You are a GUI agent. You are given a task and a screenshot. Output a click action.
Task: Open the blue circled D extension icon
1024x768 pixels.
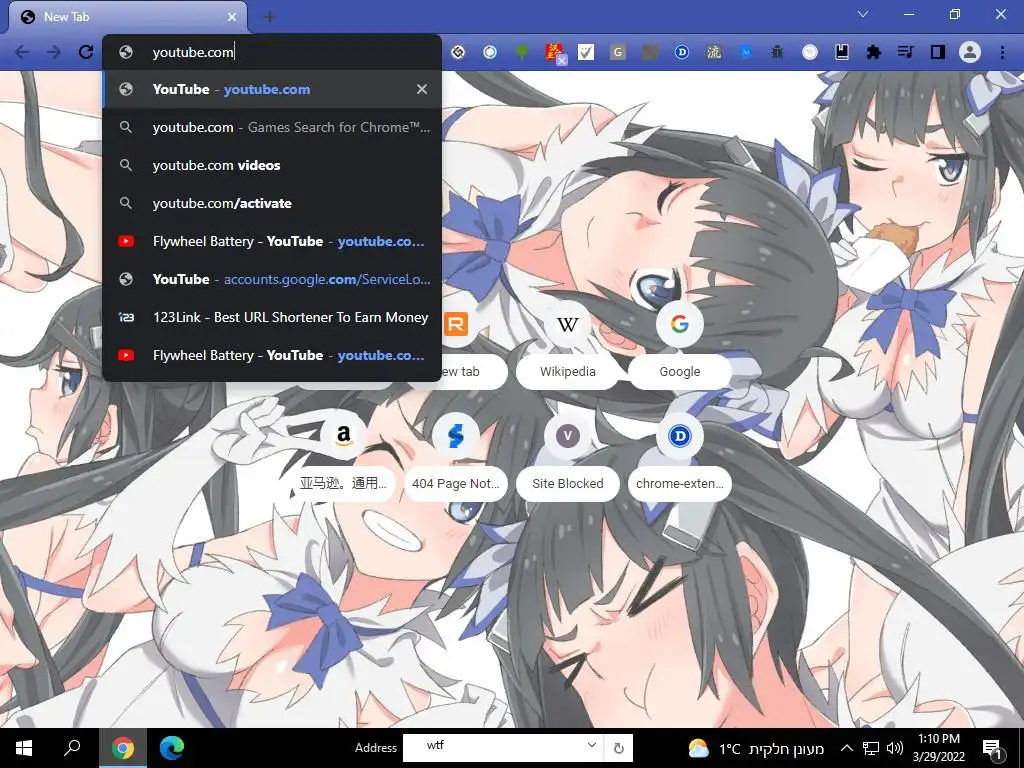(682, 52)
